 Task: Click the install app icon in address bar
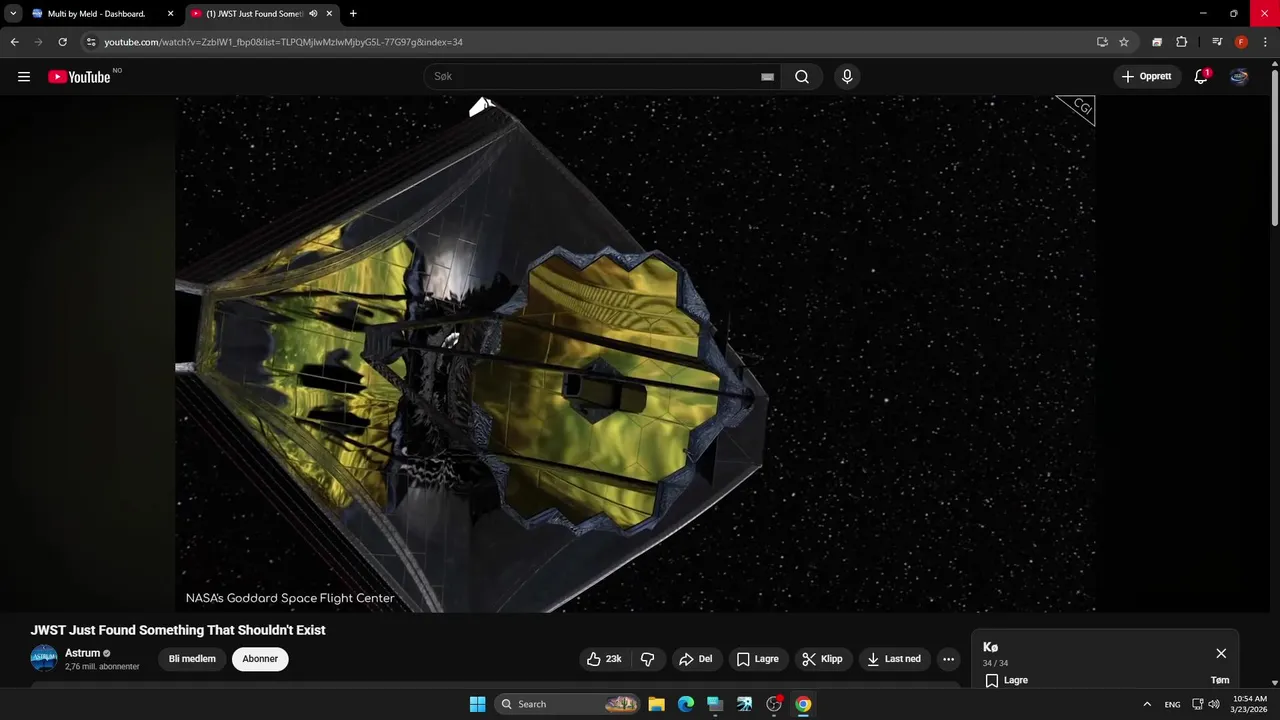click(1102, 42)
